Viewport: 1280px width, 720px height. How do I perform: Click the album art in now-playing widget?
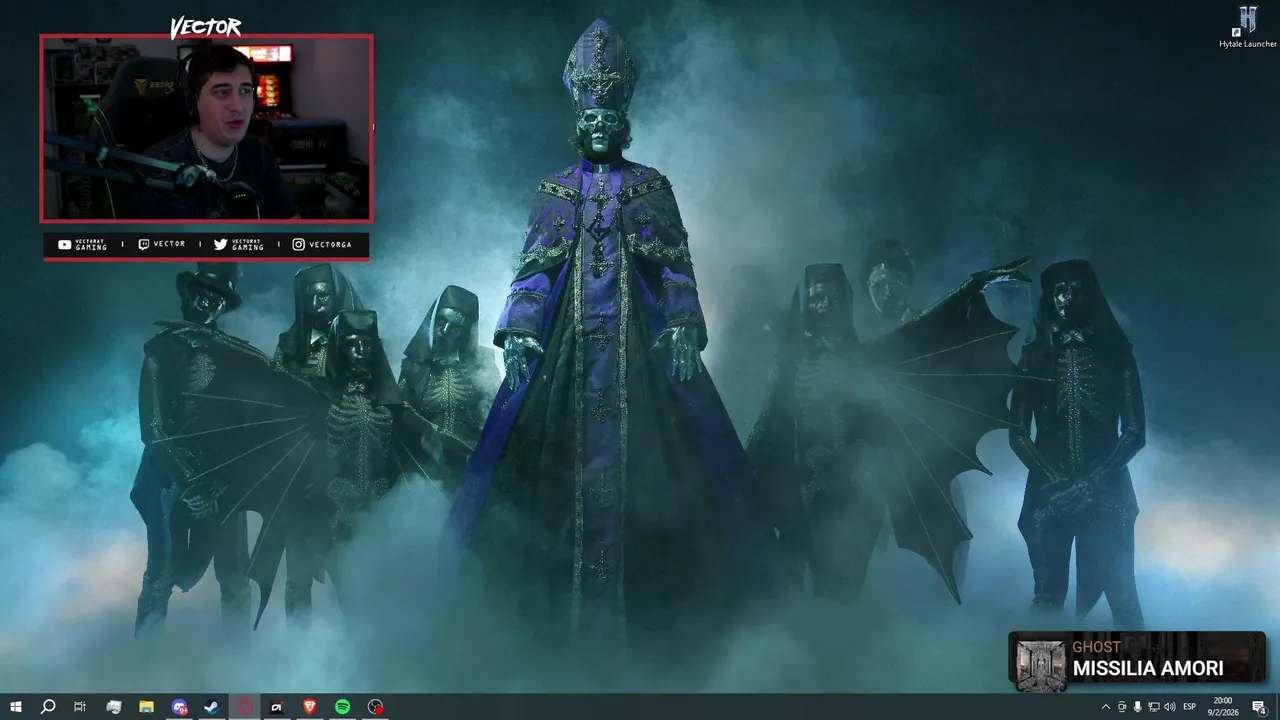click(x=1041, y=664)
